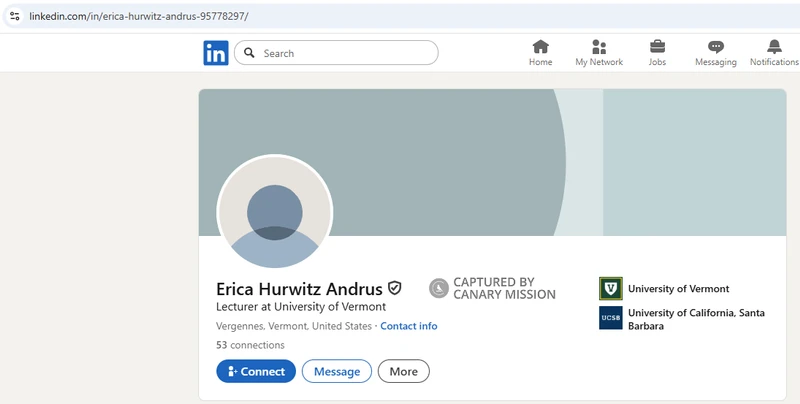800x404 pixels.
Task: Open the Jobs tab
Action: tap(657, 53)
